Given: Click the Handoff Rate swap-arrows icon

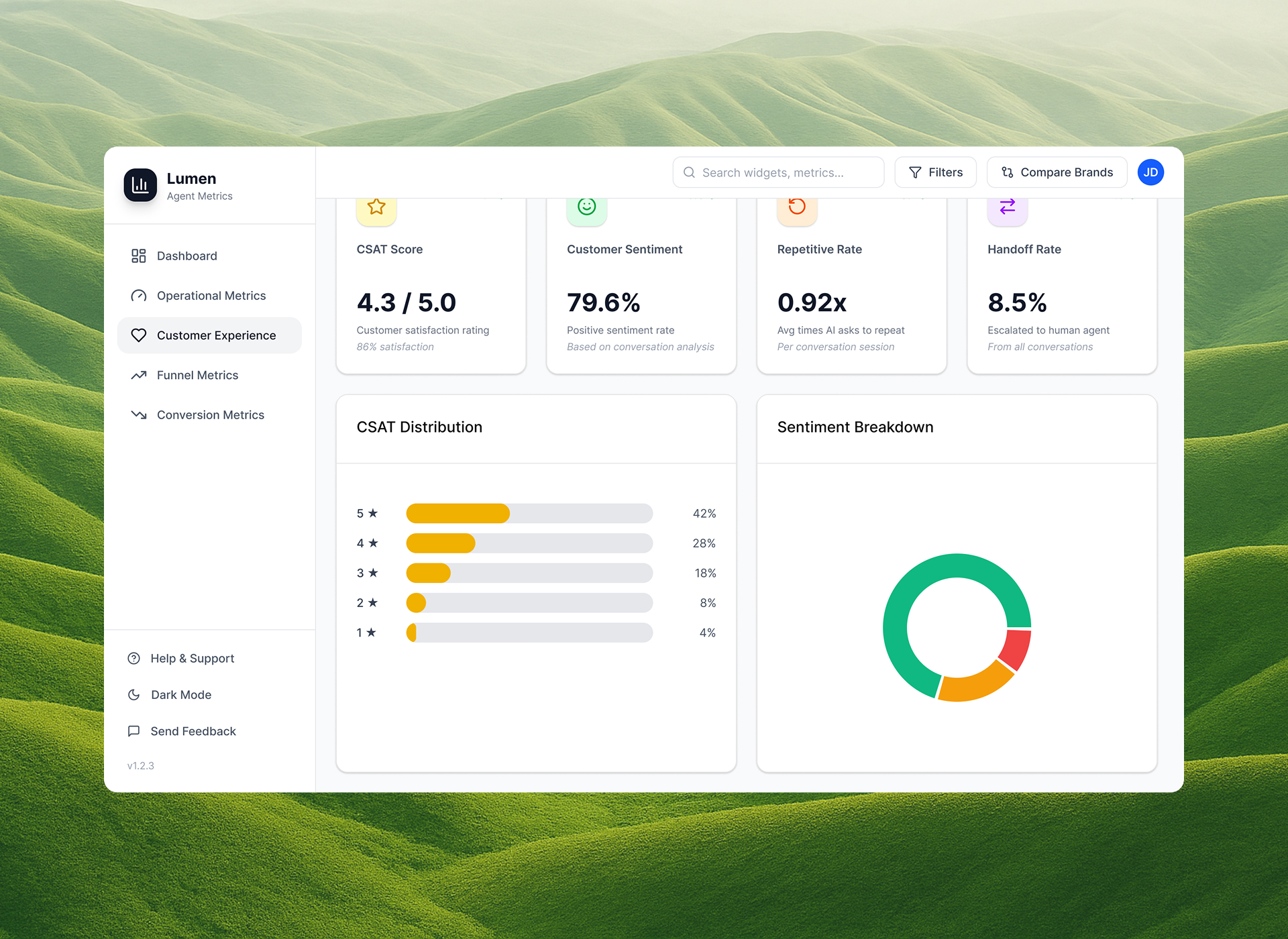Looking at the screenshot, I should click(1008, 207).
